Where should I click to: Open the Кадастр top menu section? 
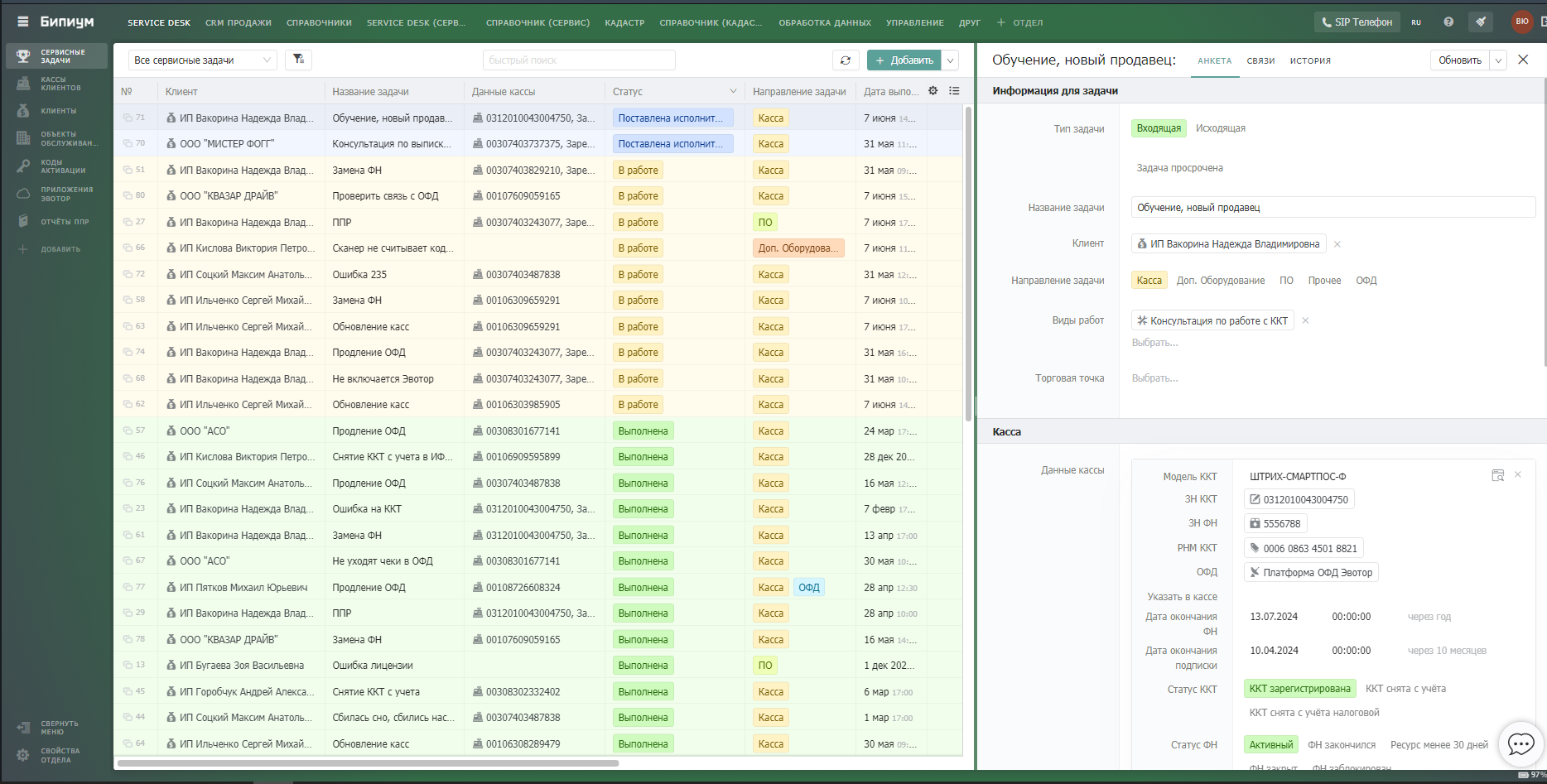click(624, 22)
